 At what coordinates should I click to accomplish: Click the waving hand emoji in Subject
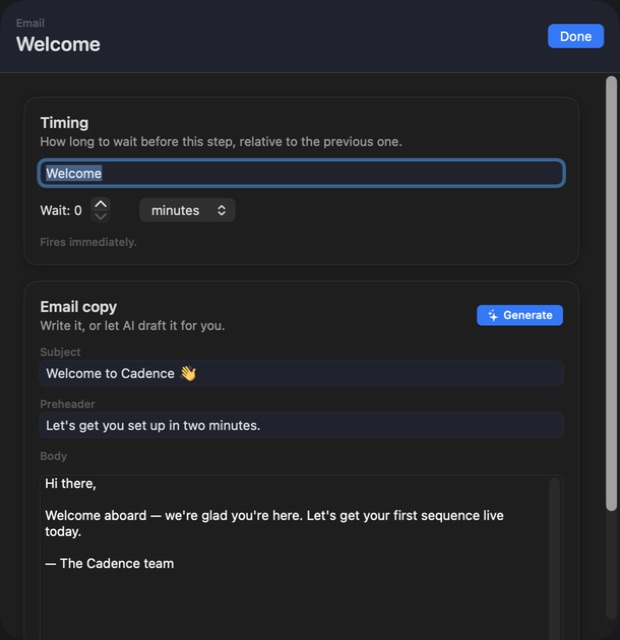(x=188, y=373)
